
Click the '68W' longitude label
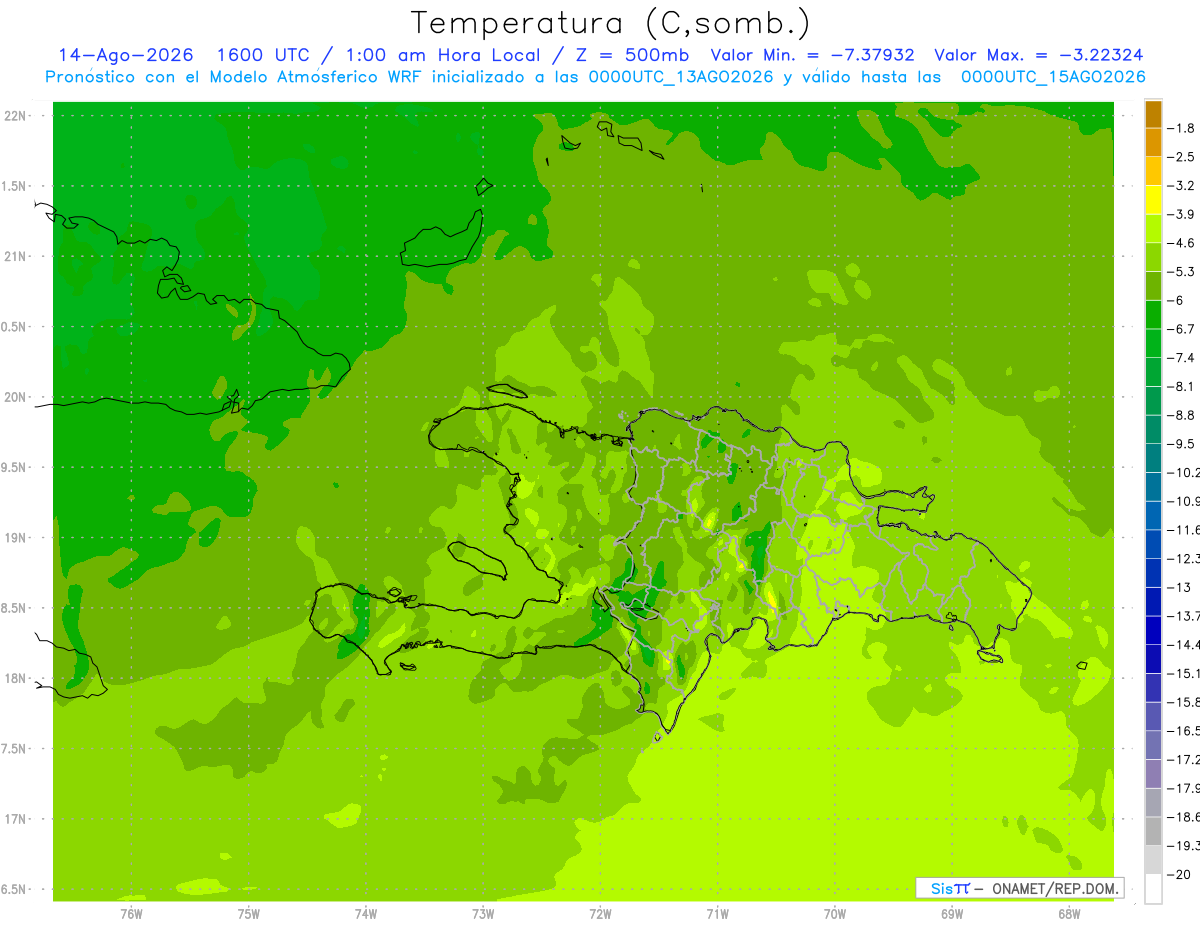click(1069, 914)
